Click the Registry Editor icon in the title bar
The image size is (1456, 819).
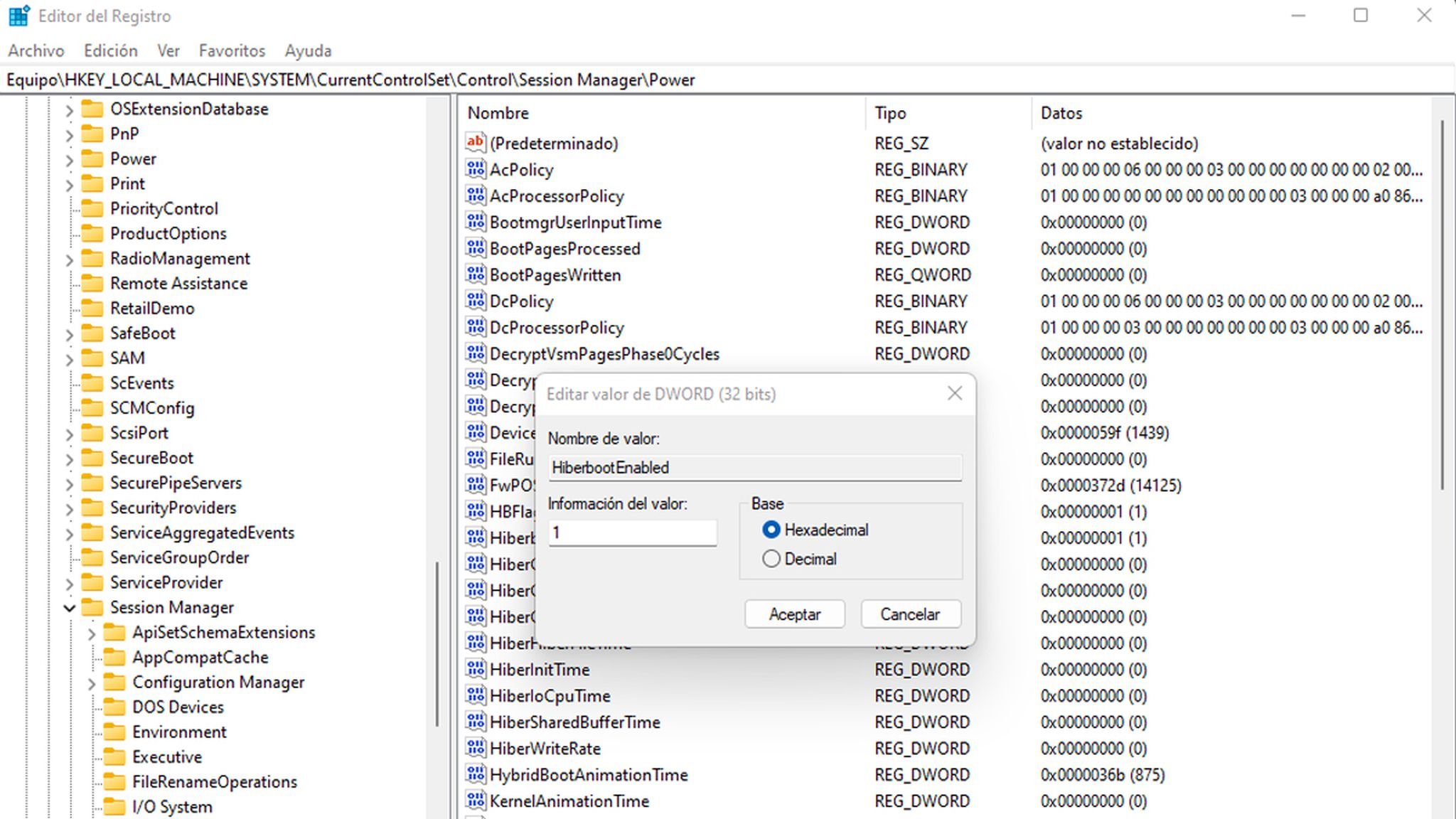[18, 15]
